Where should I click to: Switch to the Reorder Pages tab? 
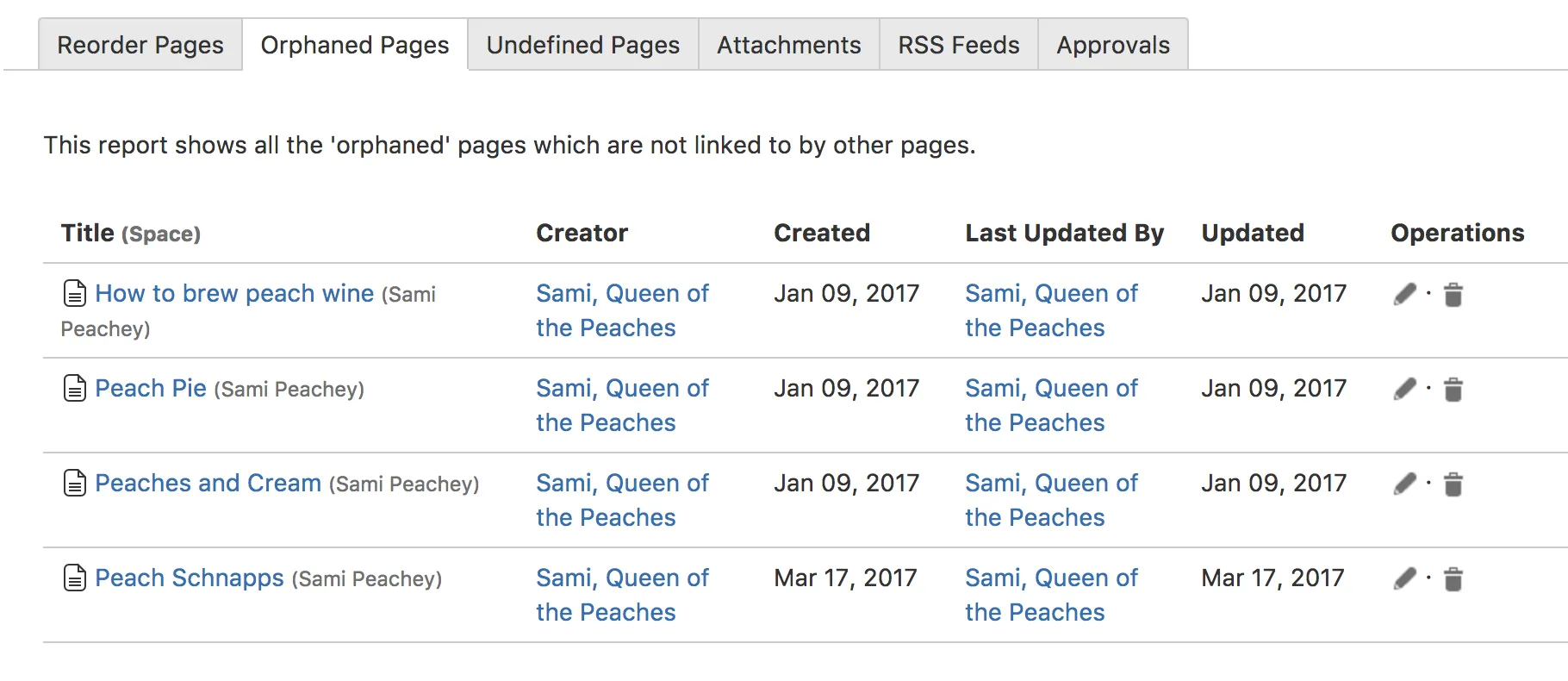140,45
